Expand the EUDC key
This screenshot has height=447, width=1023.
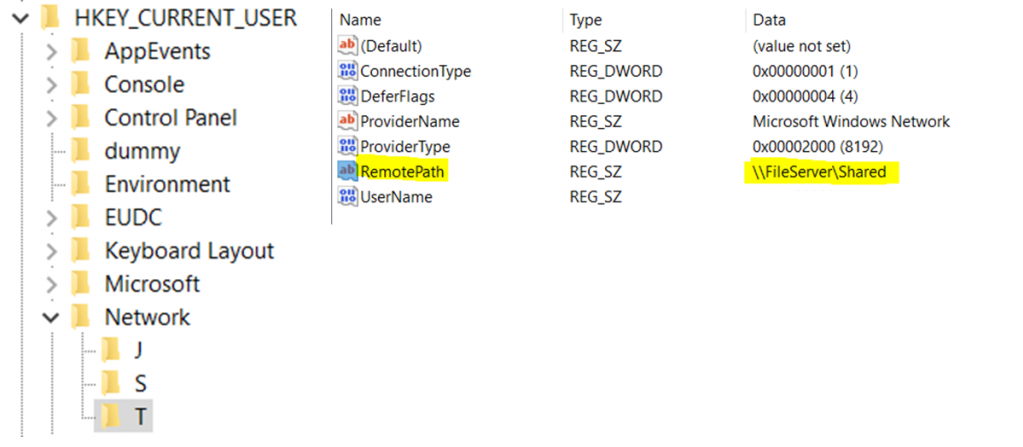coord(52,217)
